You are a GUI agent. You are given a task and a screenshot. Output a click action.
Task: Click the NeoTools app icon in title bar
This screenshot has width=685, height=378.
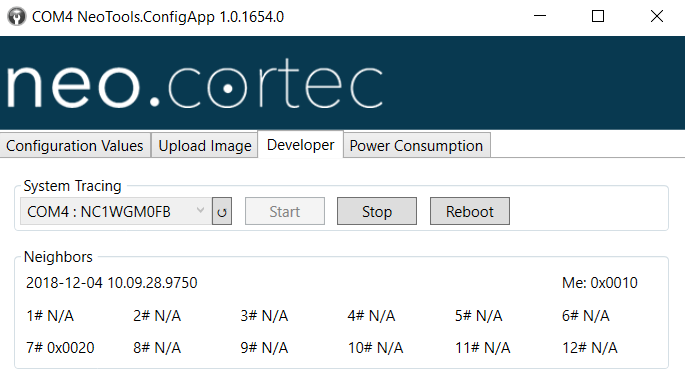point(16,17)
